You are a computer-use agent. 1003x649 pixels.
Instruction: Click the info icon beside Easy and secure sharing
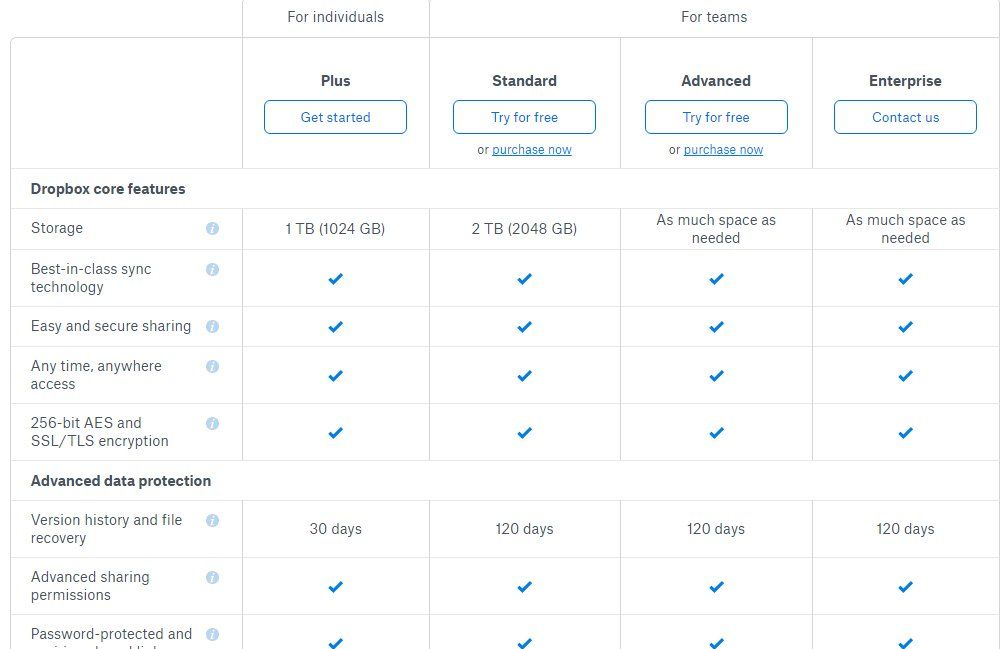(x=212, y=326)
